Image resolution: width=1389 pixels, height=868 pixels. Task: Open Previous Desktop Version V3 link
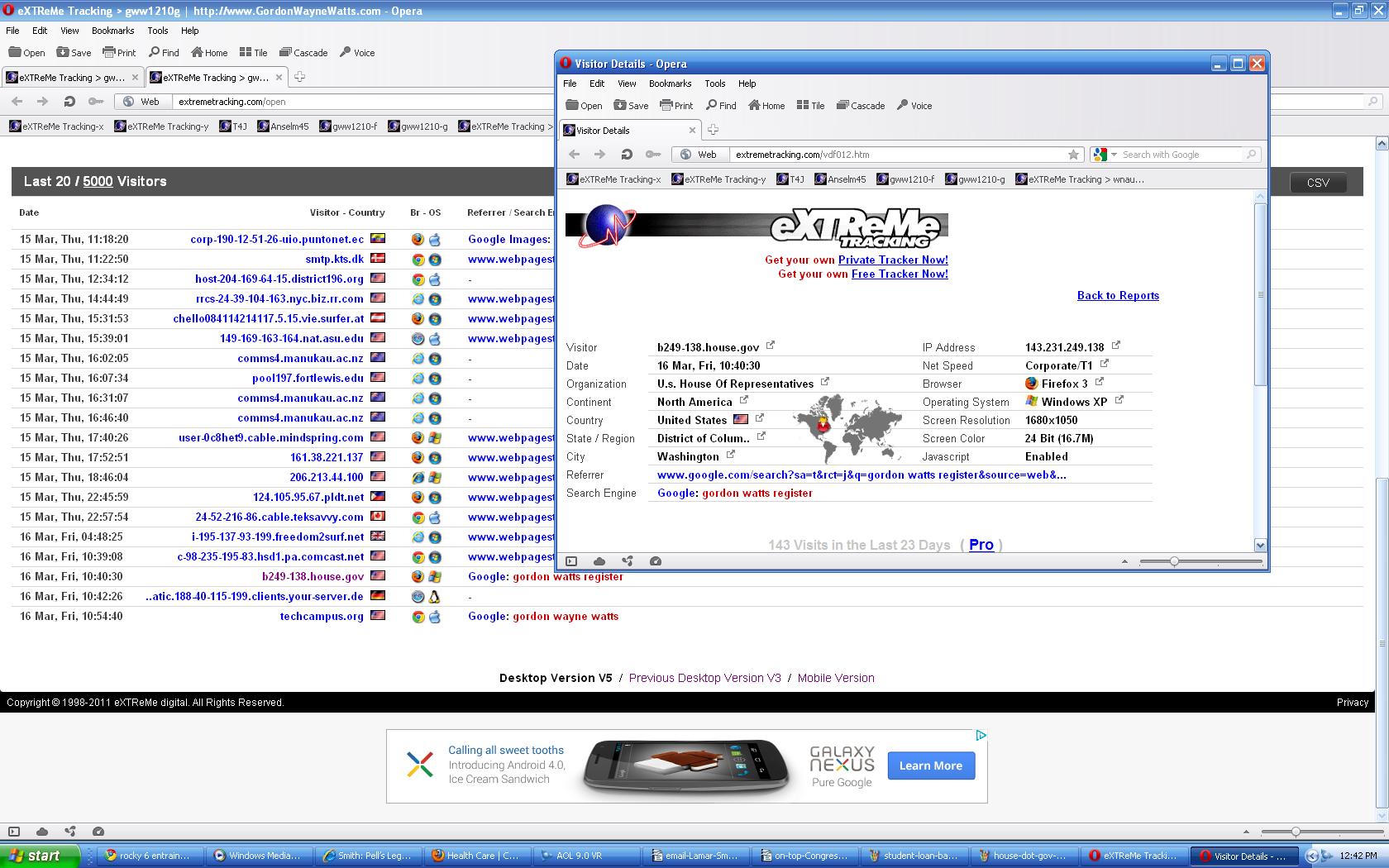click(704, 678)
